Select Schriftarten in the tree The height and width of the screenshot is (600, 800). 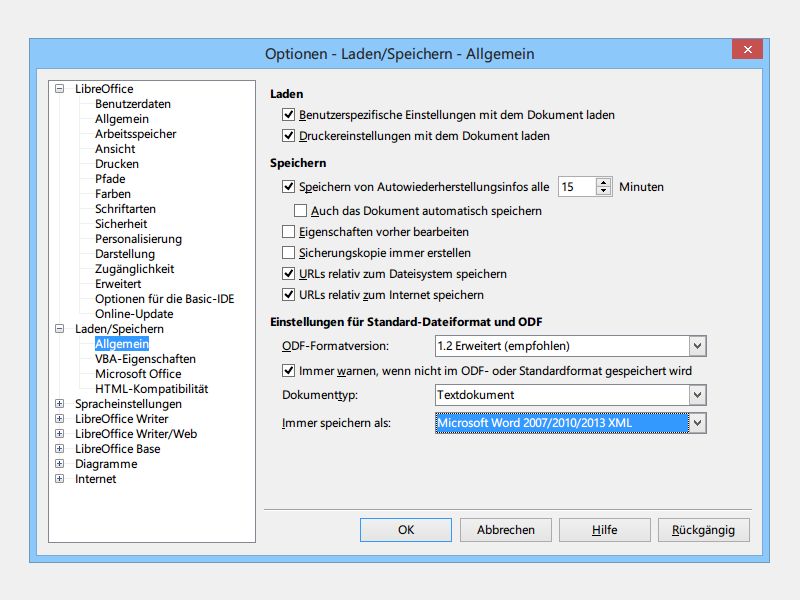coord(125,209)
